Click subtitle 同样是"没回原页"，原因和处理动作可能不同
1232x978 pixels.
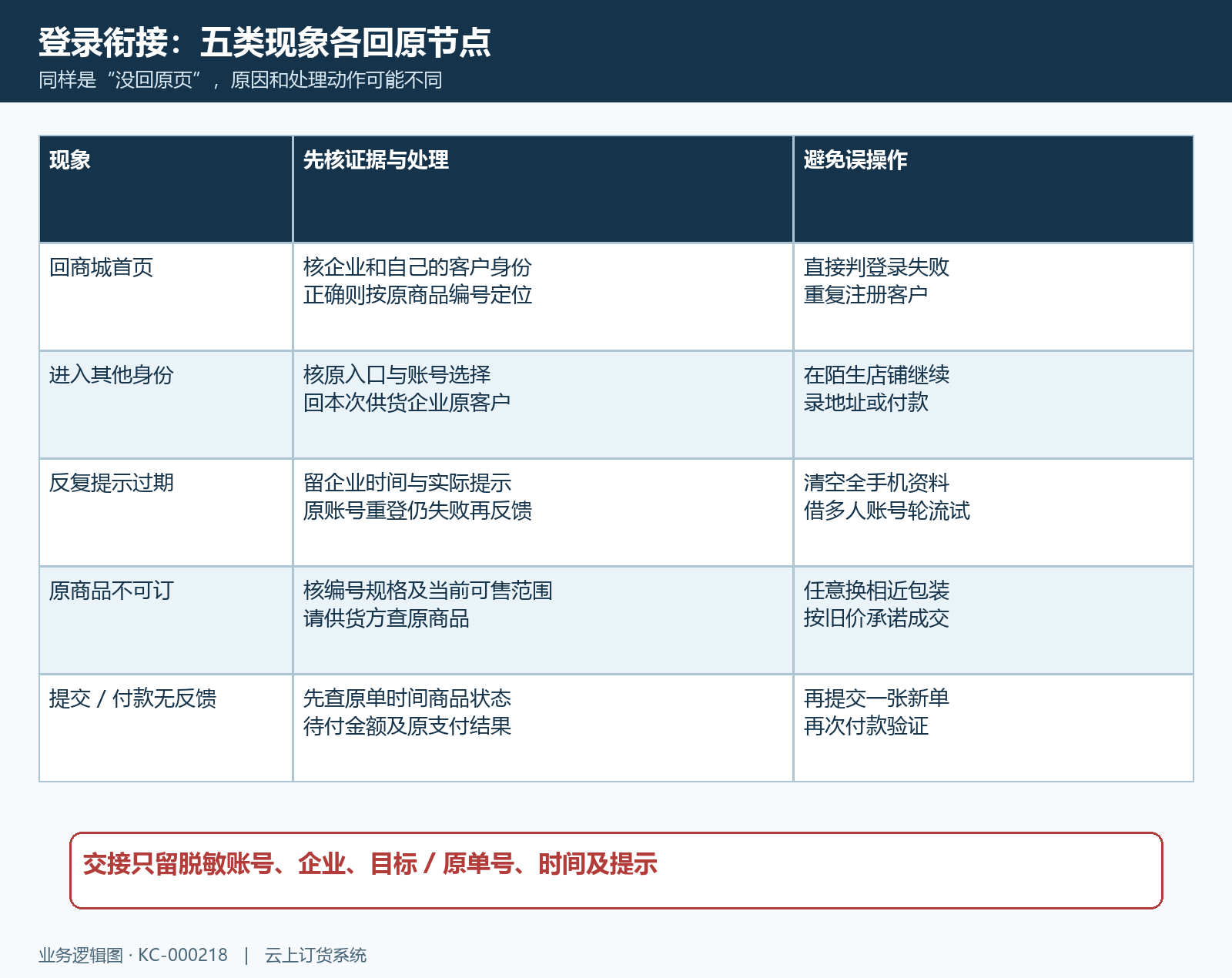[240, 80]
